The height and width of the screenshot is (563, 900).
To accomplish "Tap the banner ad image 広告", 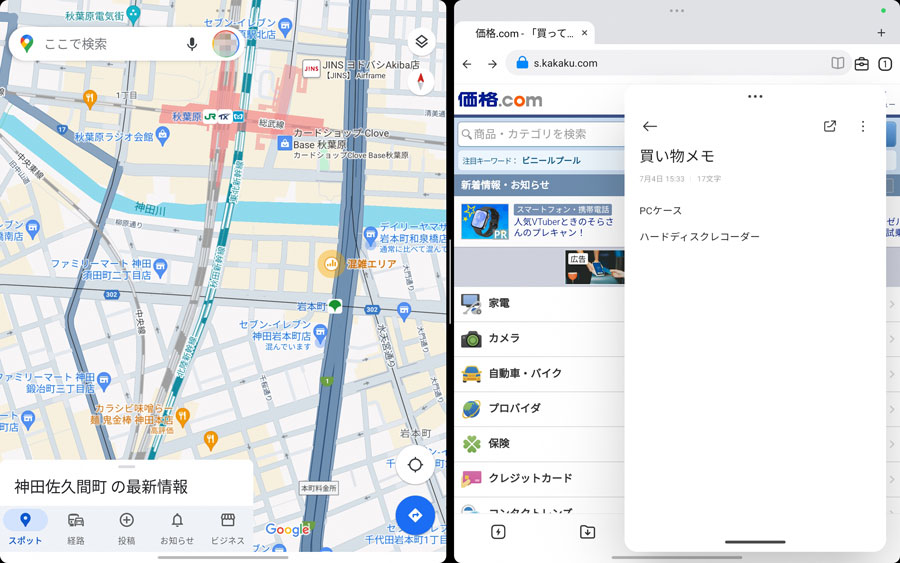I will pyautogui.click(x=594, y=267).
